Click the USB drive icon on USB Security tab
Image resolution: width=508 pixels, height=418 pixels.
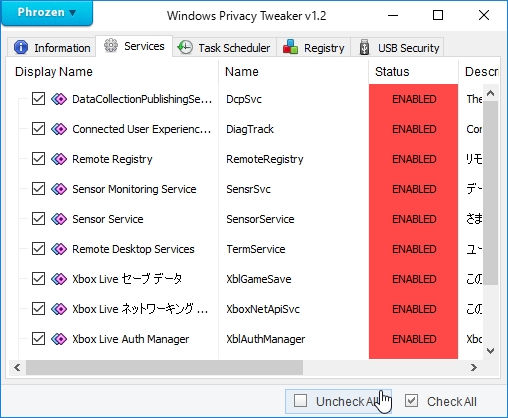coord(365,47)
